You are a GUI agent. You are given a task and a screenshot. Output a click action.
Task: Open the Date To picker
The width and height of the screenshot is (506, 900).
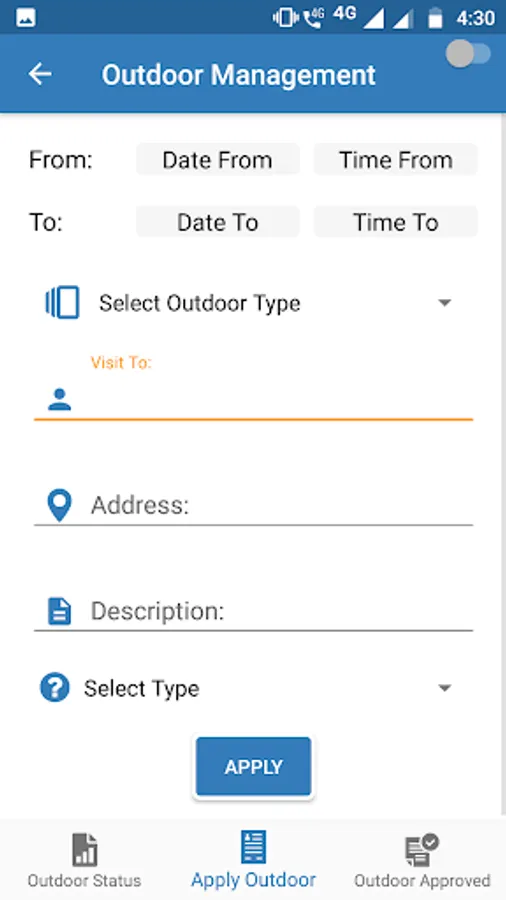[x=217, y=222]
